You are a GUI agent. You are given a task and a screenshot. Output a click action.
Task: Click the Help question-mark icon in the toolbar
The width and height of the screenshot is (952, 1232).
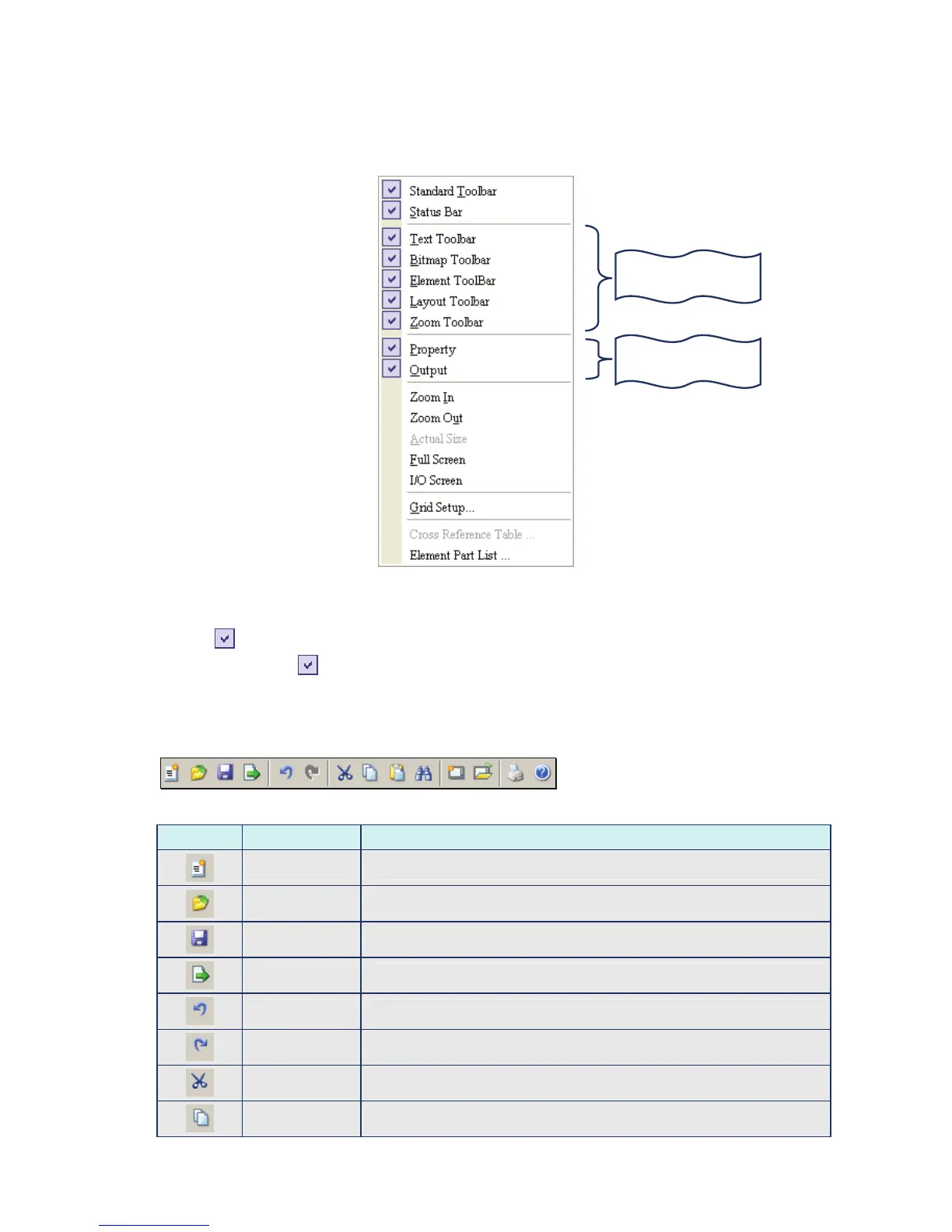pyautogui.click(x=543, y=773)
